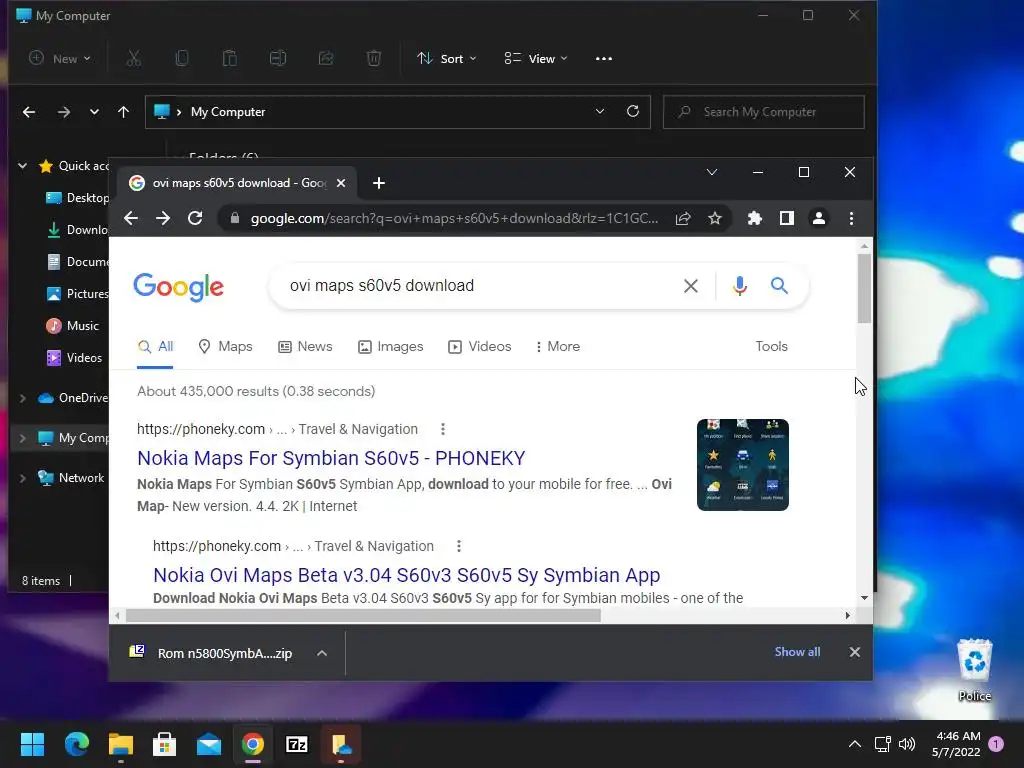The width and height of the screenshot is (1024, 768).
Task: Click Show all downloads
Action: pyautogui.click(x=797, y=652)
